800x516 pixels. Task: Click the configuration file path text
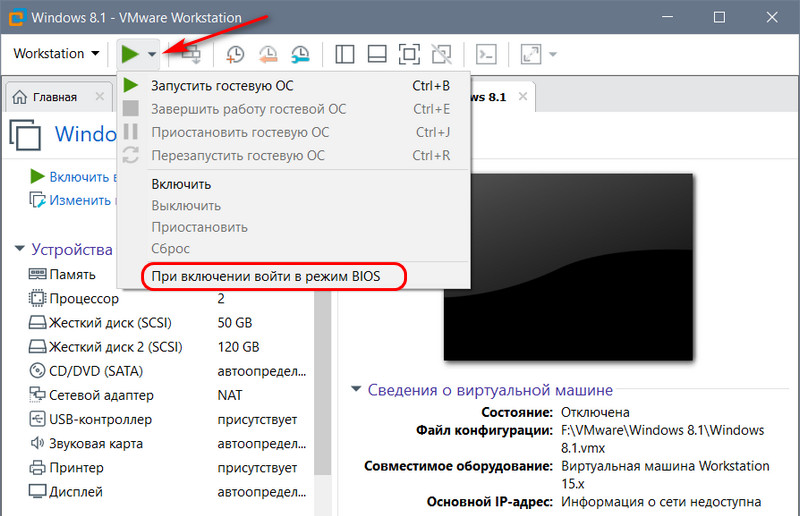tap(662, 439)
